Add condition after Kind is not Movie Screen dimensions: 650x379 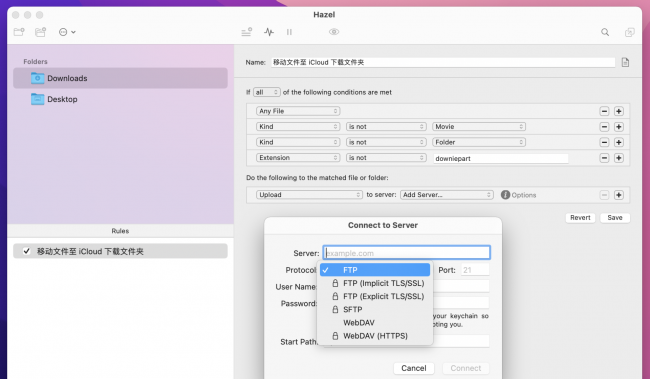(x=618, y=127)
